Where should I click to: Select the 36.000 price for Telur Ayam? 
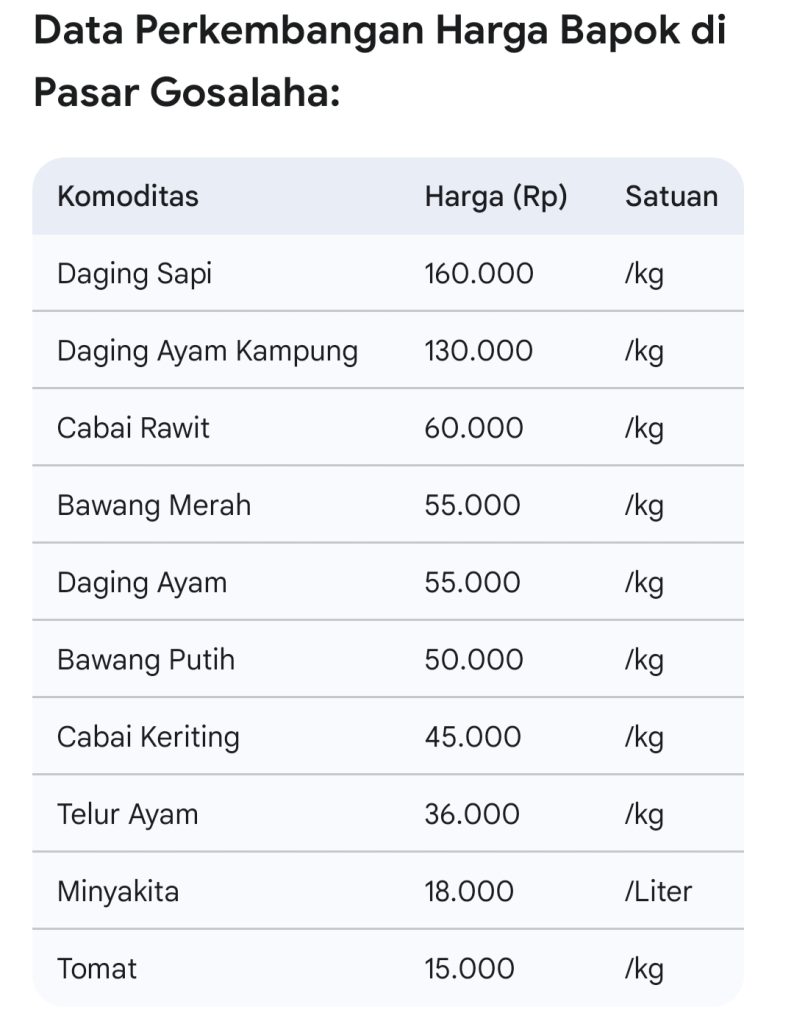click(472, 814)
